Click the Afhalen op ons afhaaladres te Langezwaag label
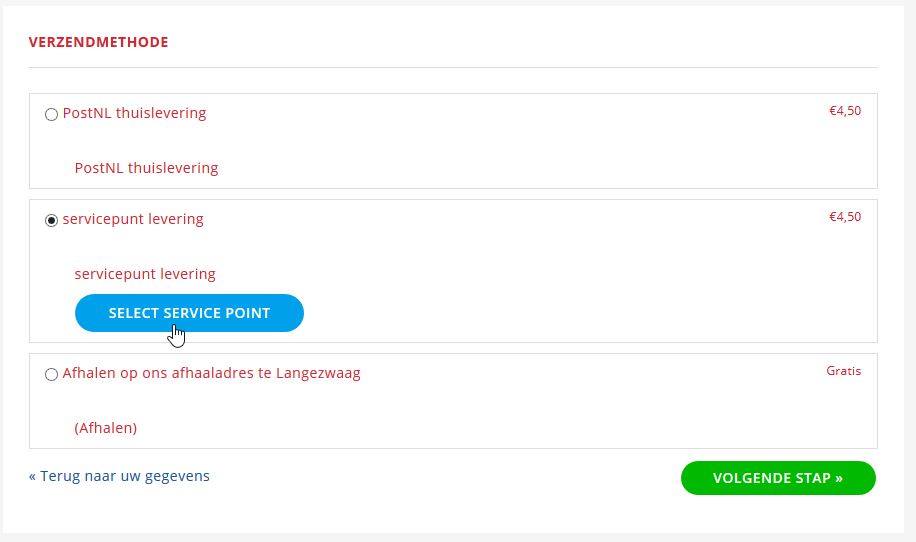The height and width of the screenshot is (542, 916). point(211,373)
